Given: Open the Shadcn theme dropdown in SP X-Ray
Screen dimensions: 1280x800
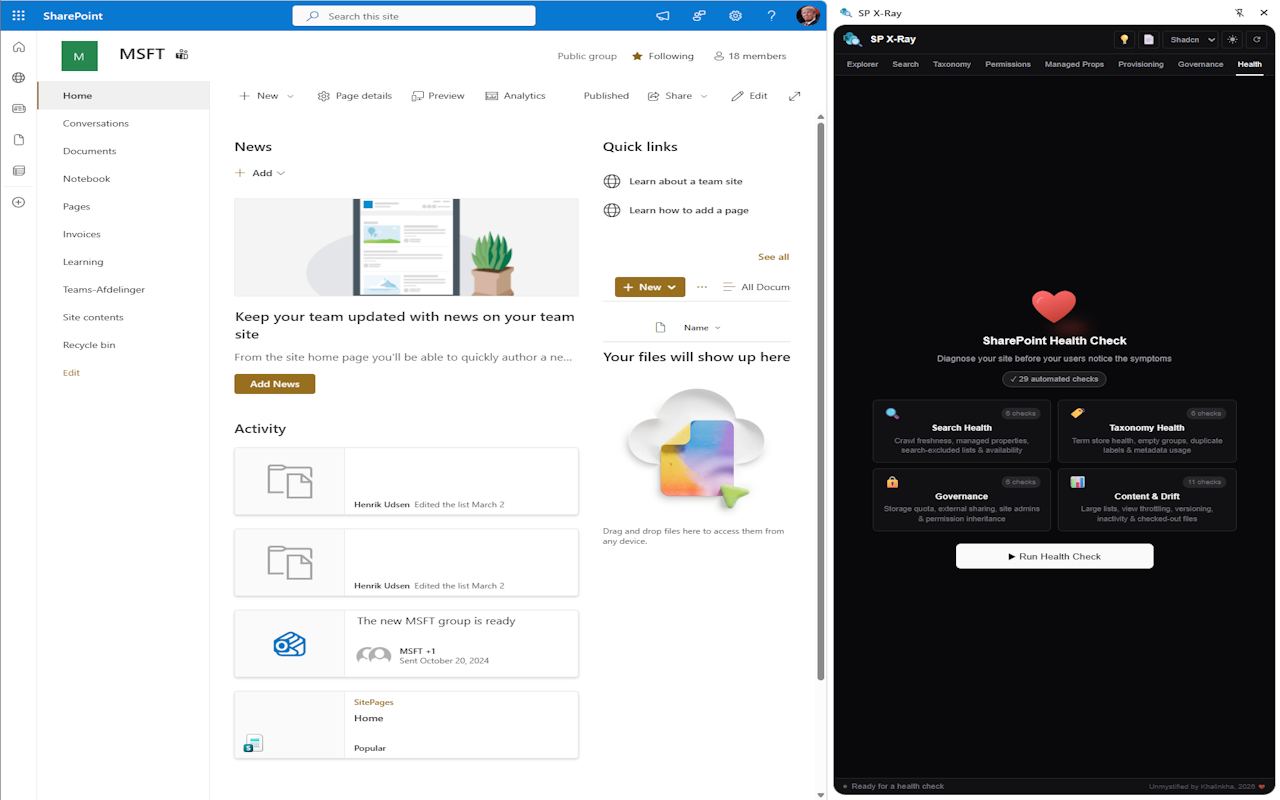Looking at the screenshot, I should click(x=1191, y=40).
